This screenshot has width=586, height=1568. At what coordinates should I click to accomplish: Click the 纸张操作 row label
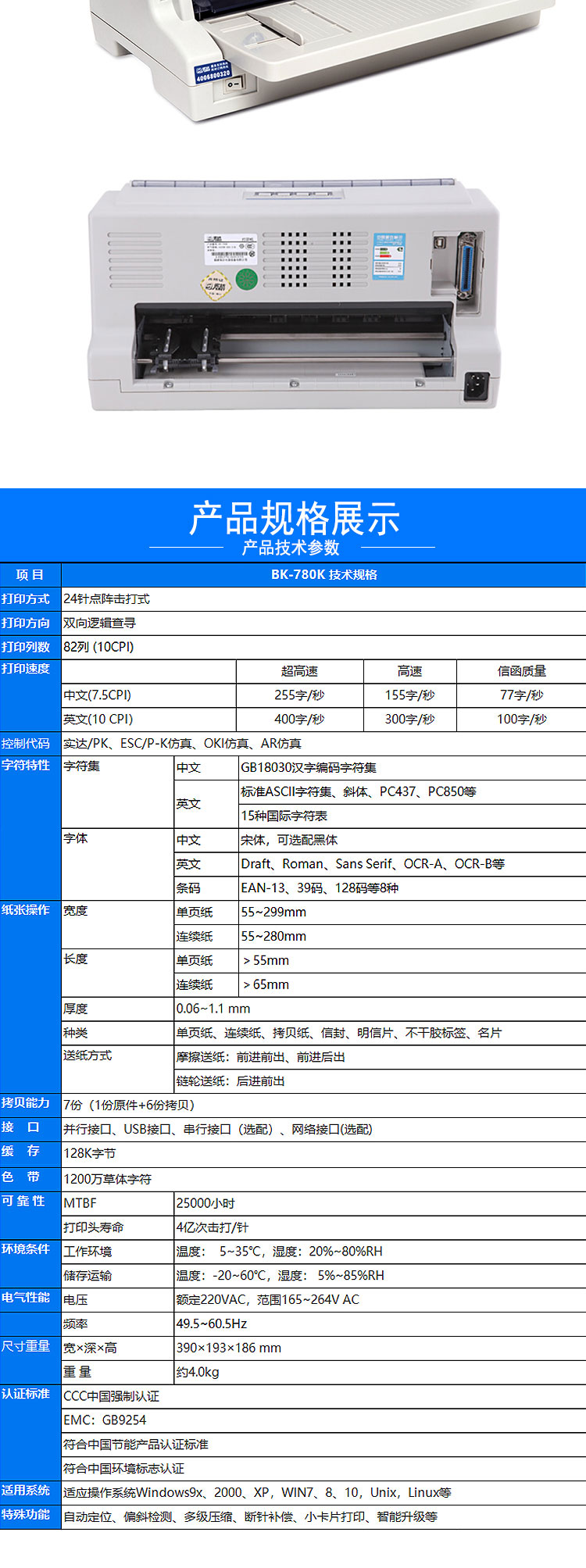(26, 910)
